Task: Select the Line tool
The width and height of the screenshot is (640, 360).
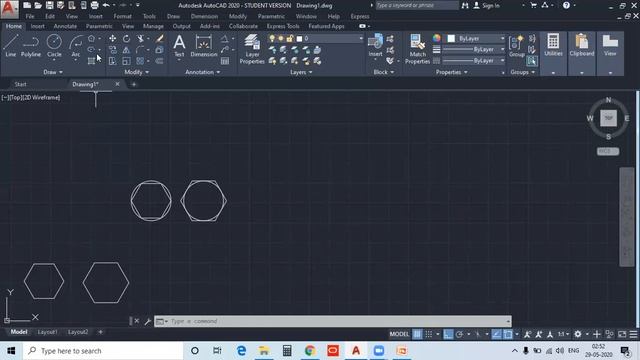Action: 10,45
